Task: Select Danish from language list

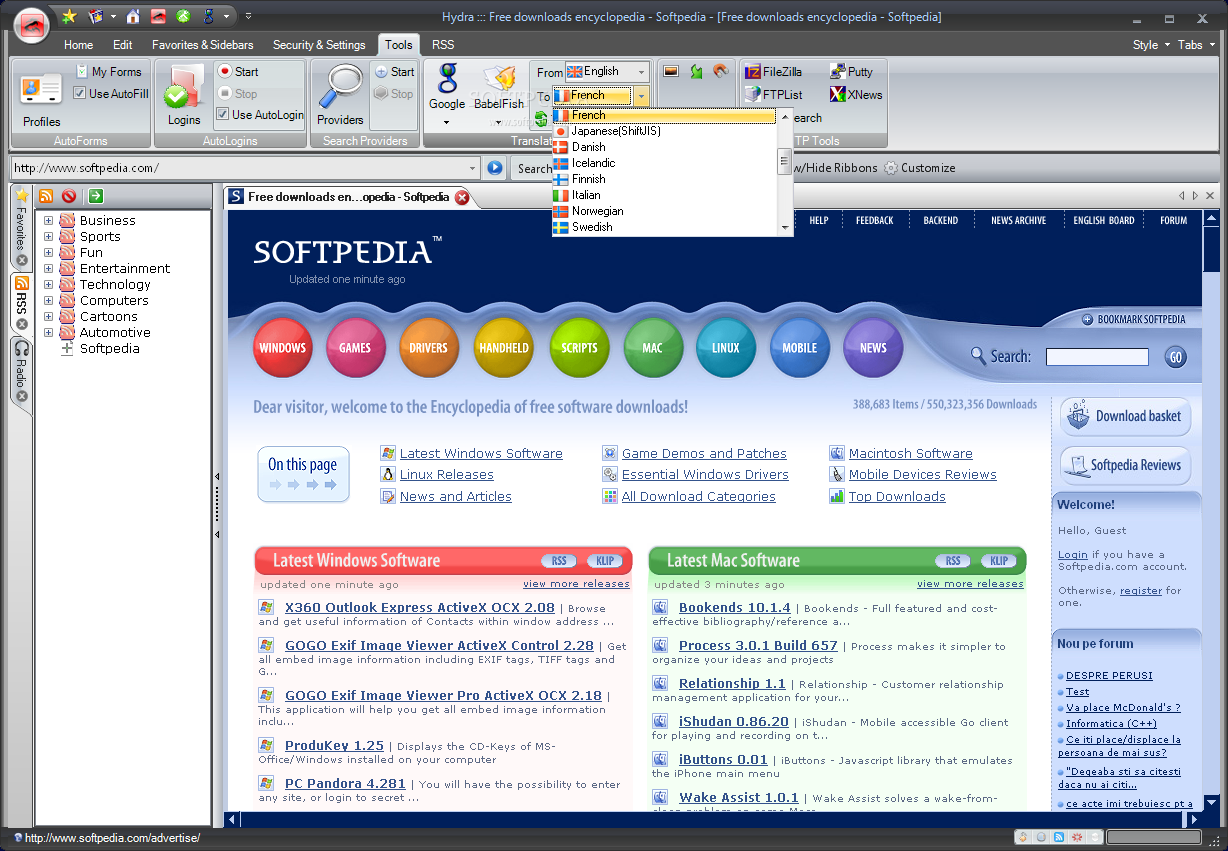Action: tap(664, 147)
